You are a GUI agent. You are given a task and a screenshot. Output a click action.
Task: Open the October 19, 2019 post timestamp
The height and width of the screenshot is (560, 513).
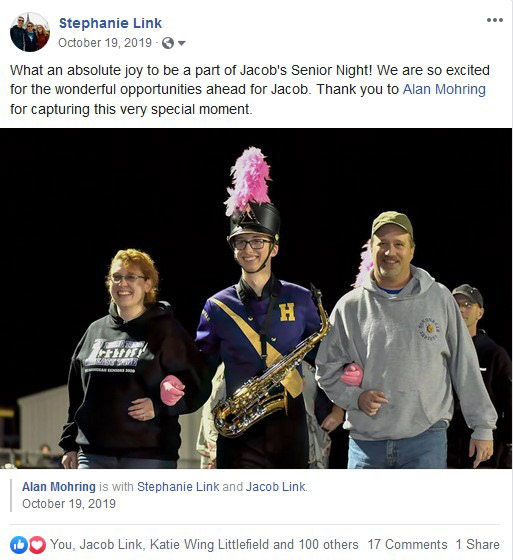tap(105, 43)
